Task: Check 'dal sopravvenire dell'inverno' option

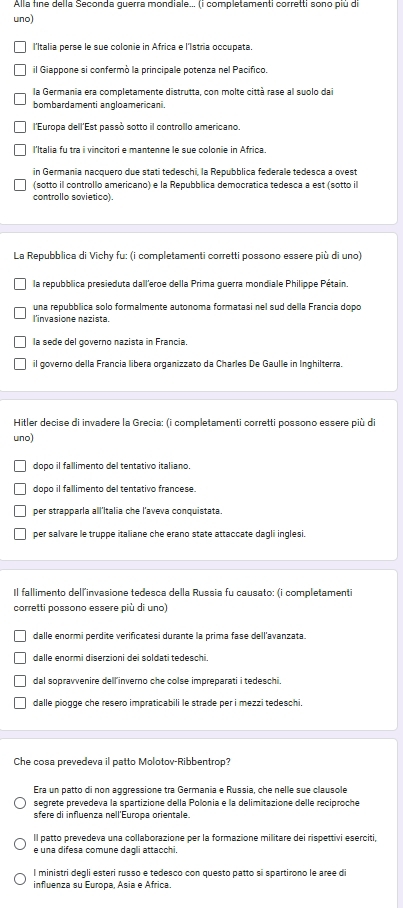Action: click(x=20, y=680)
